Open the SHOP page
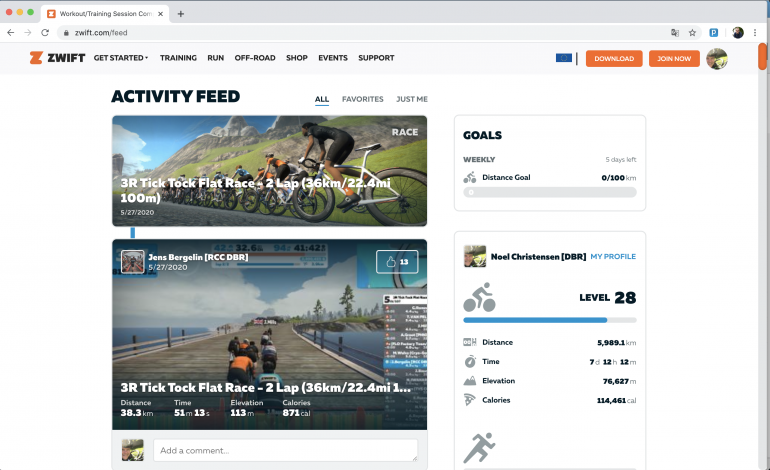 (297, 58)
